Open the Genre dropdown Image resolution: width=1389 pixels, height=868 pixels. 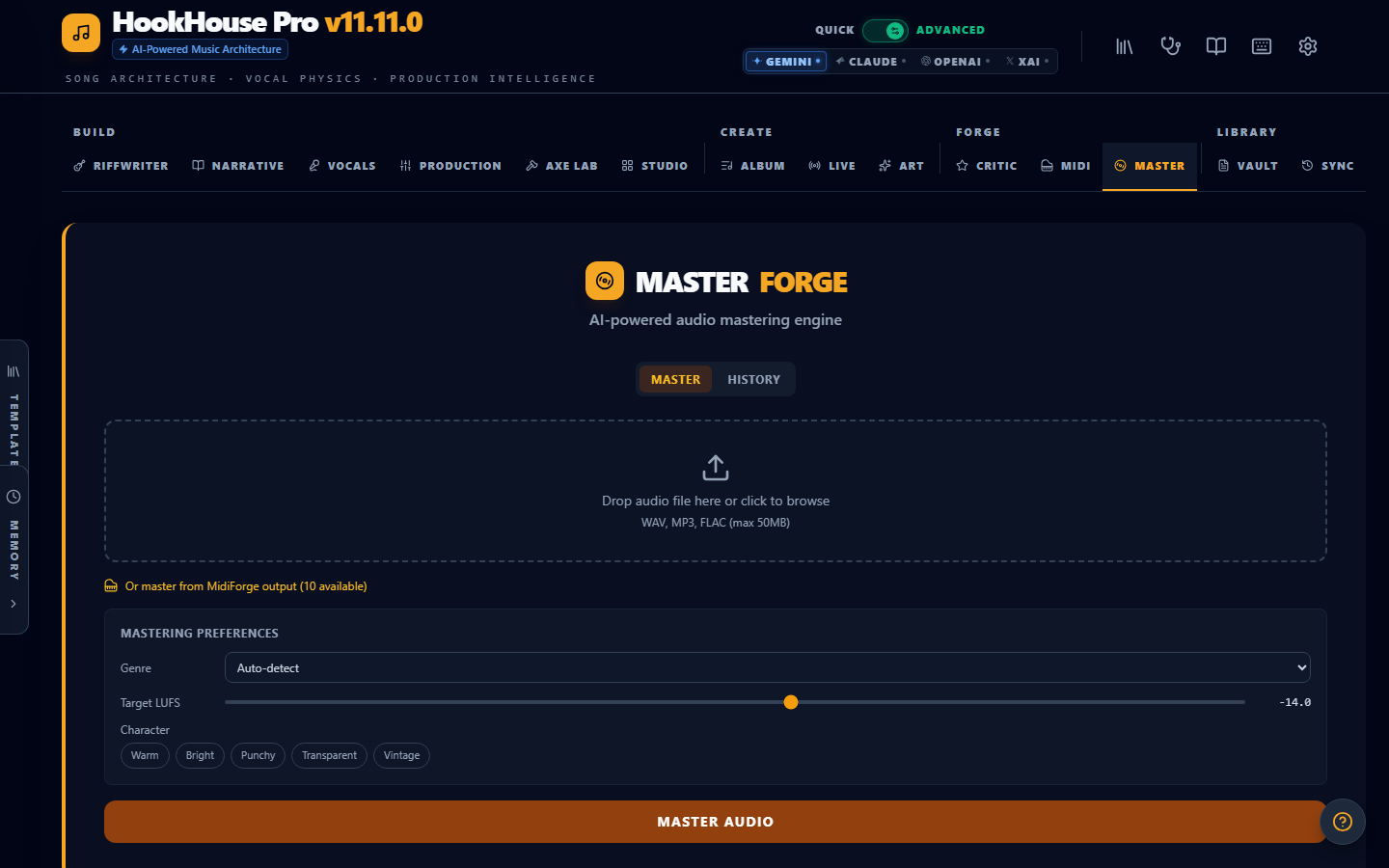tap(767, 666)
